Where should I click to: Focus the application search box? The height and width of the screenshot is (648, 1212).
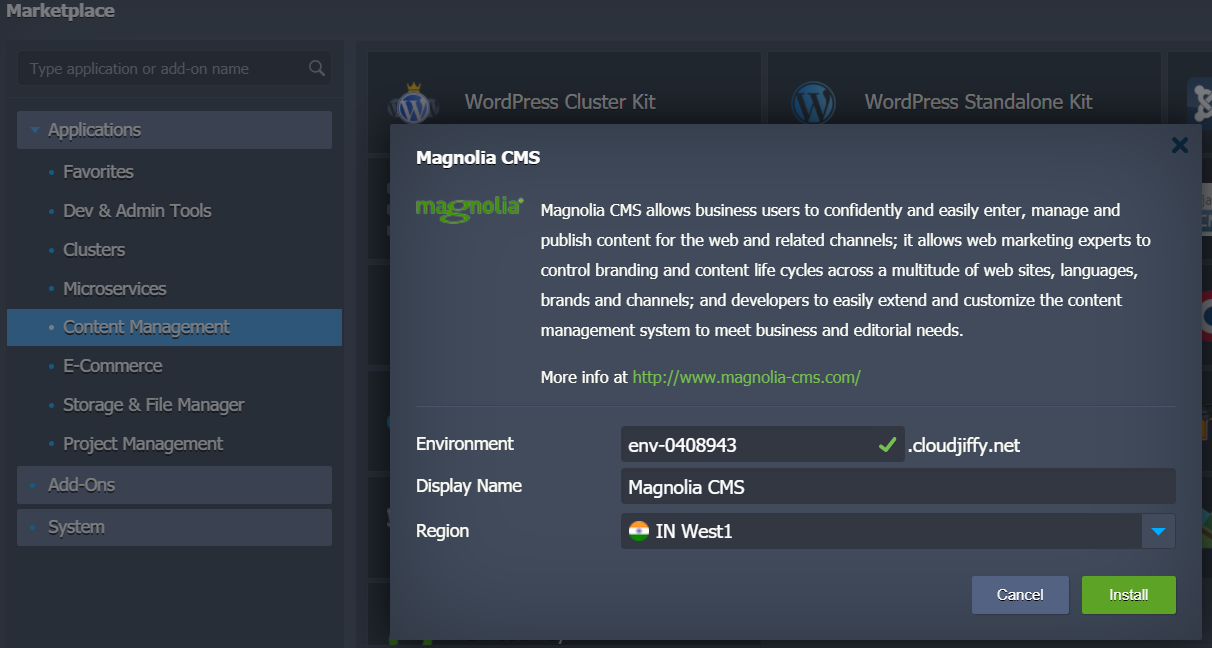tap(165, 69)
